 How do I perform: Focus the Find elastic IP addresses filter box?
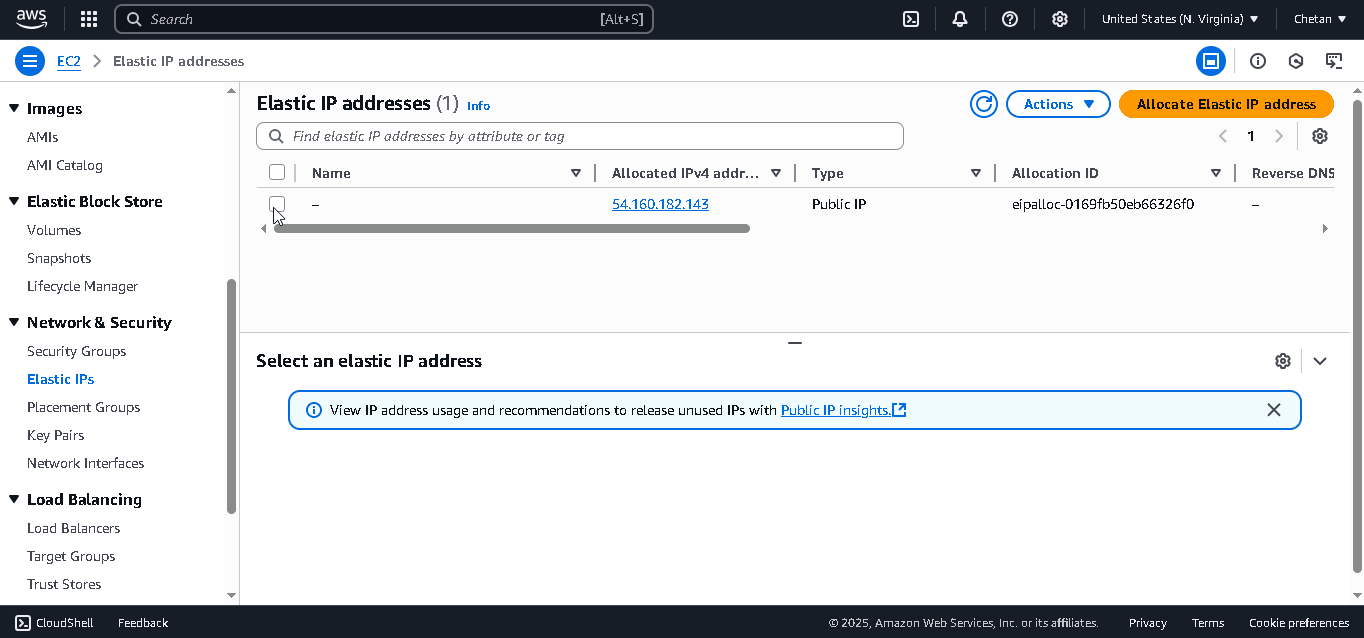(580, 136)
